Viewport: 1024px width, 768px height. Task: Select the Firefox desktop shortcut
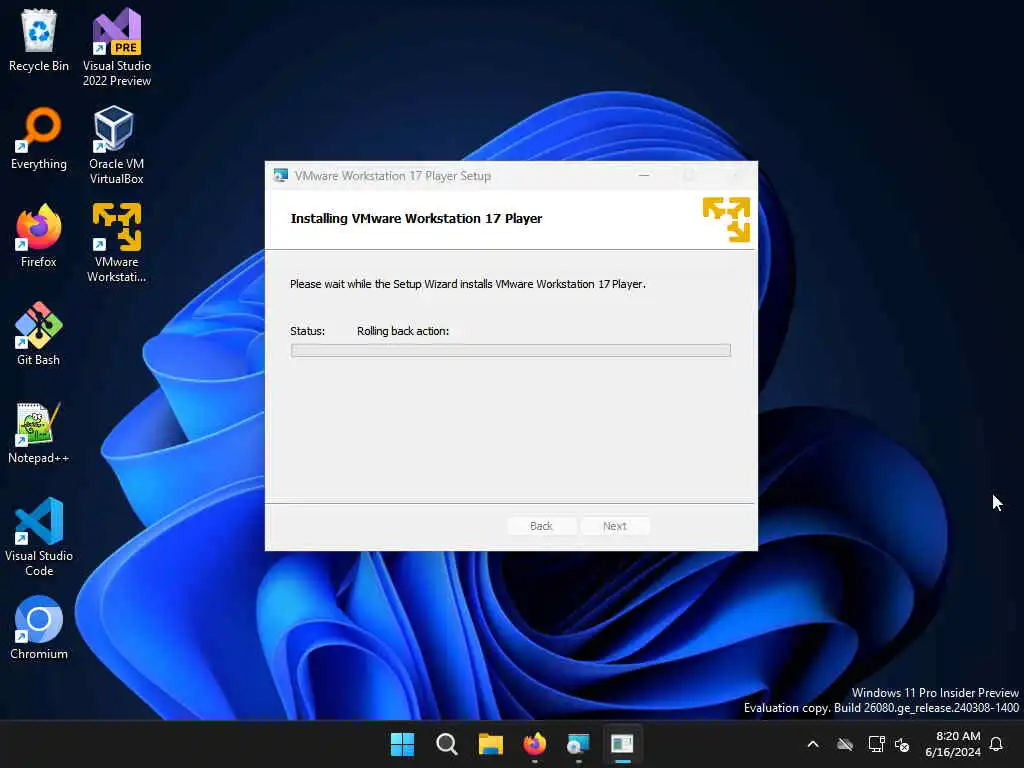click(x=39, y=236)
